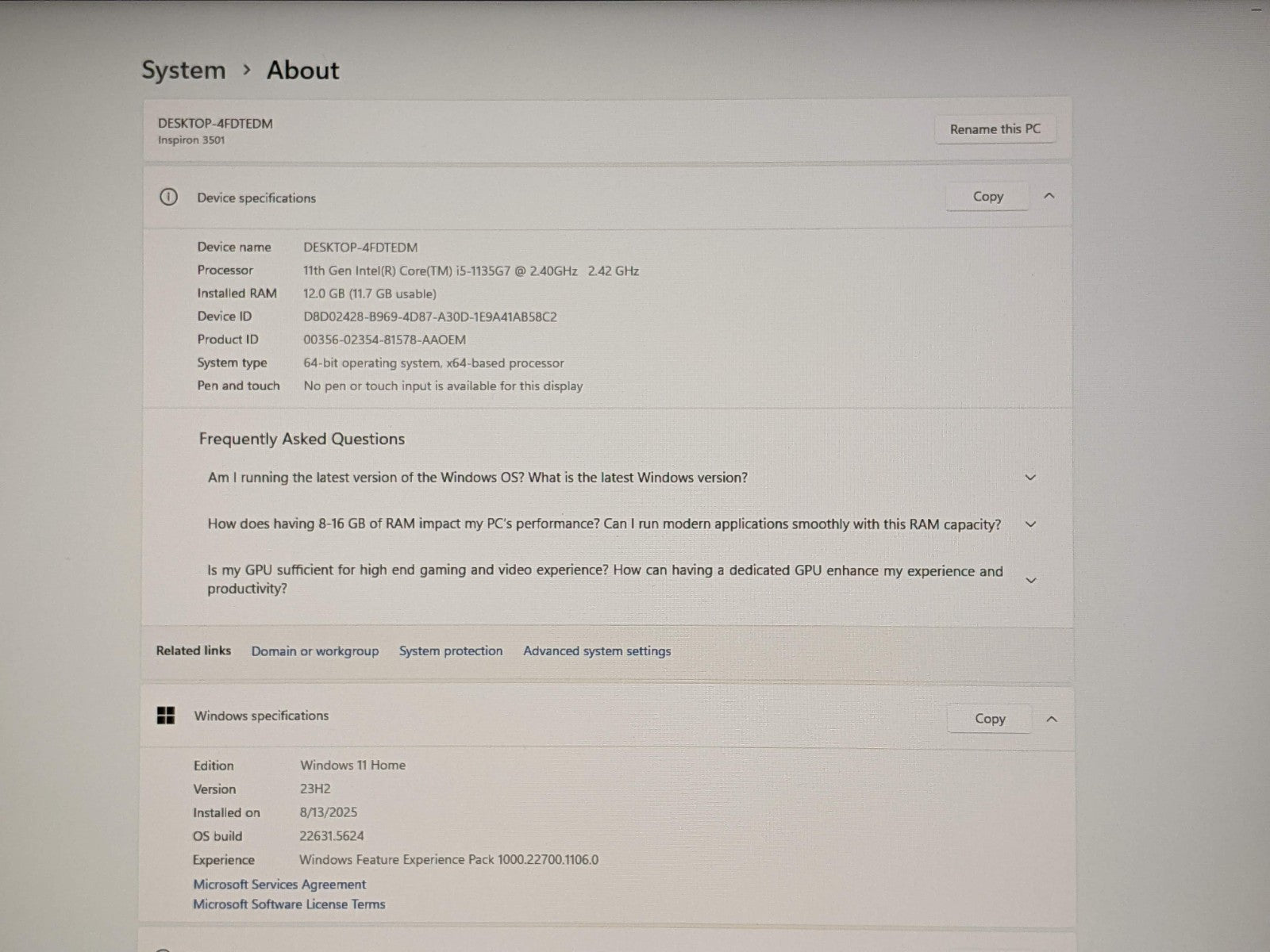Open Microsoft Software License Terms
1270x952 pixels.
tap(289, 904)
